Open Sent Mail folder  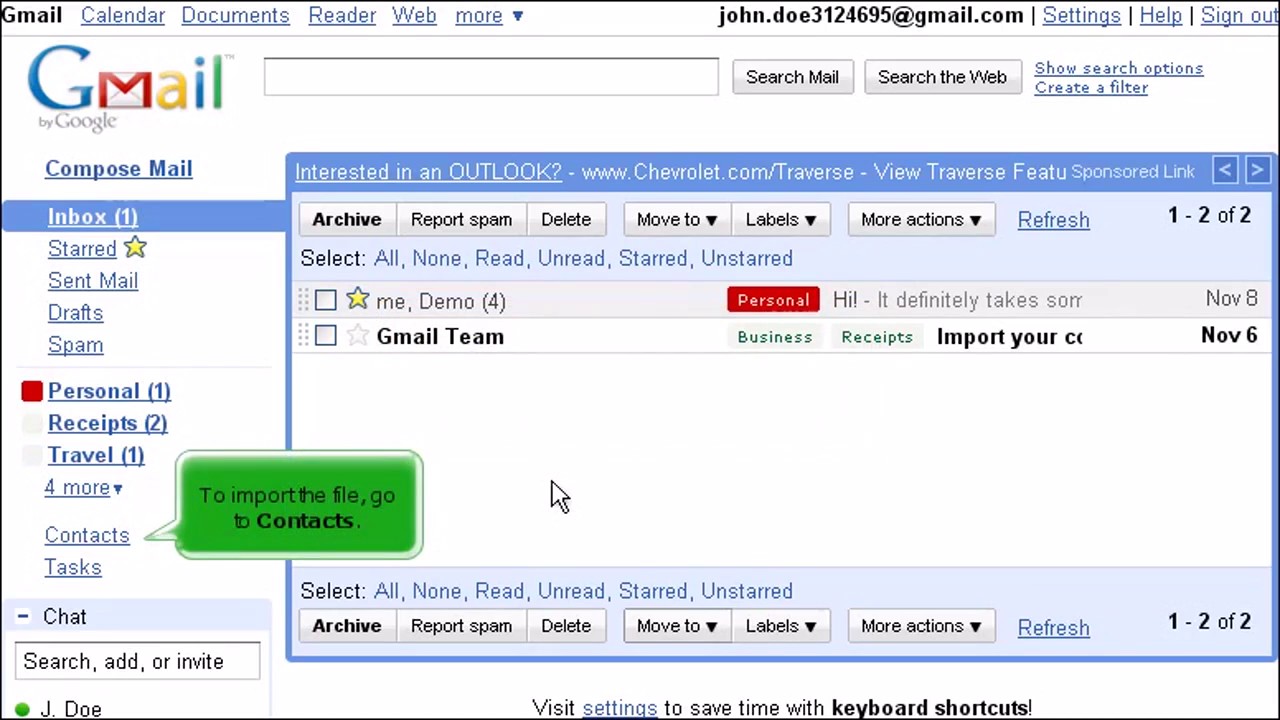point(93,281)
